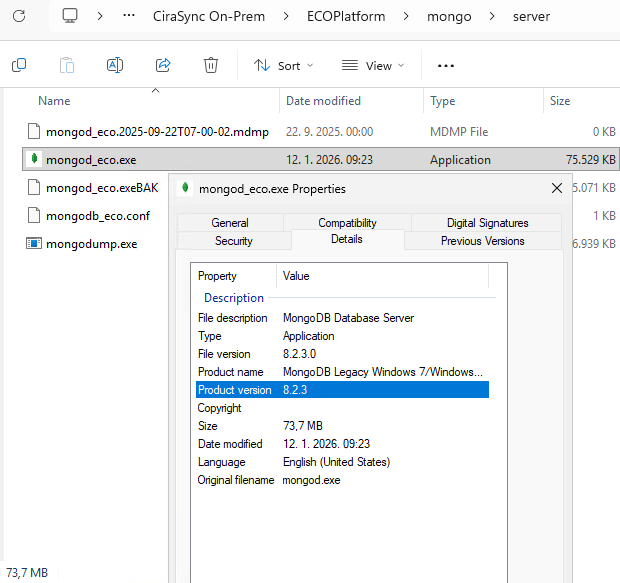This screenshot has width=620, height=583.
Task: Click the monitor This PC icon
Action: (x=69, y=16)
